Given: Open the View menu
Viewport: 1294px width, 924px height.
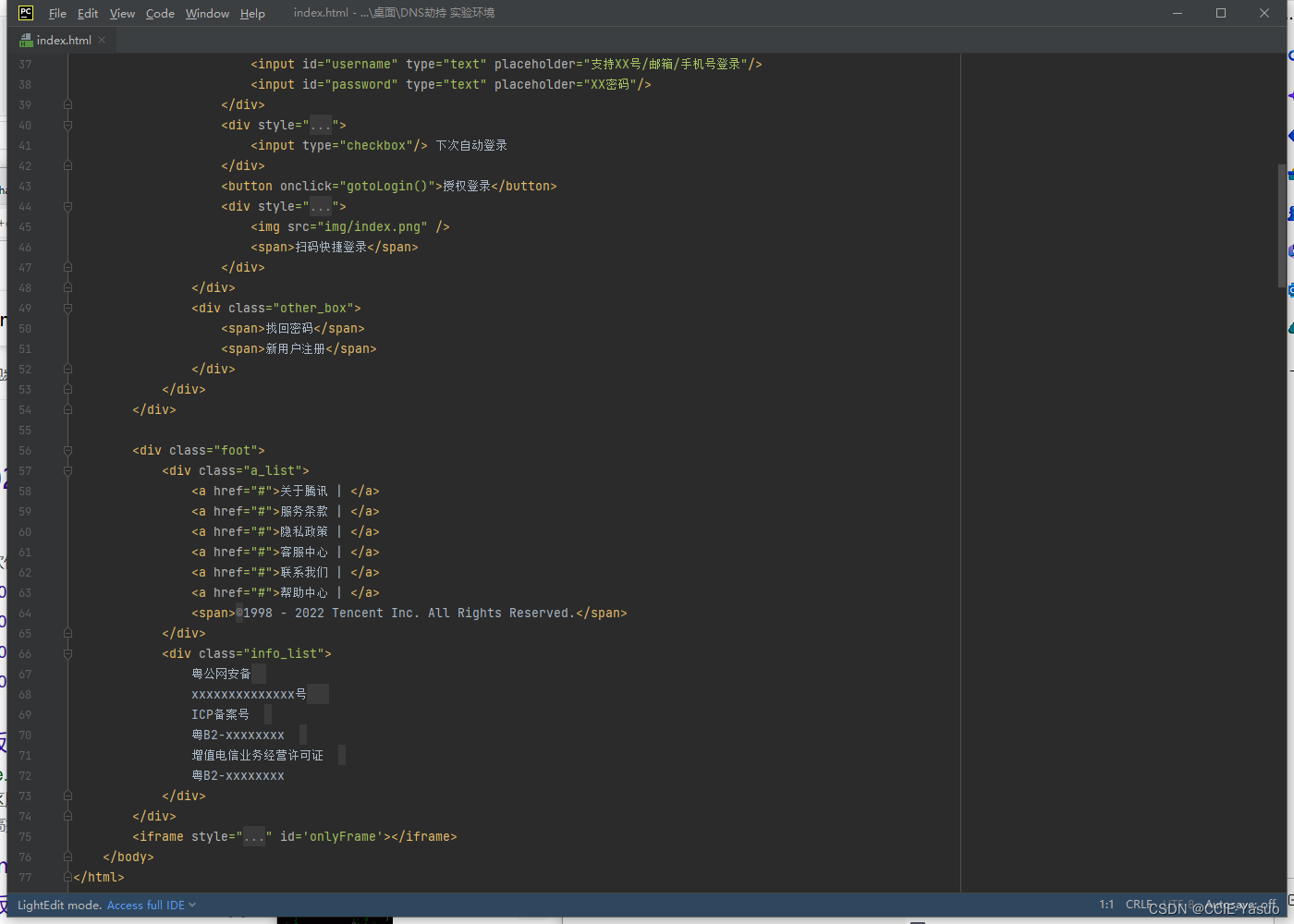Looking at the screenshot, I should click(122, 13).
